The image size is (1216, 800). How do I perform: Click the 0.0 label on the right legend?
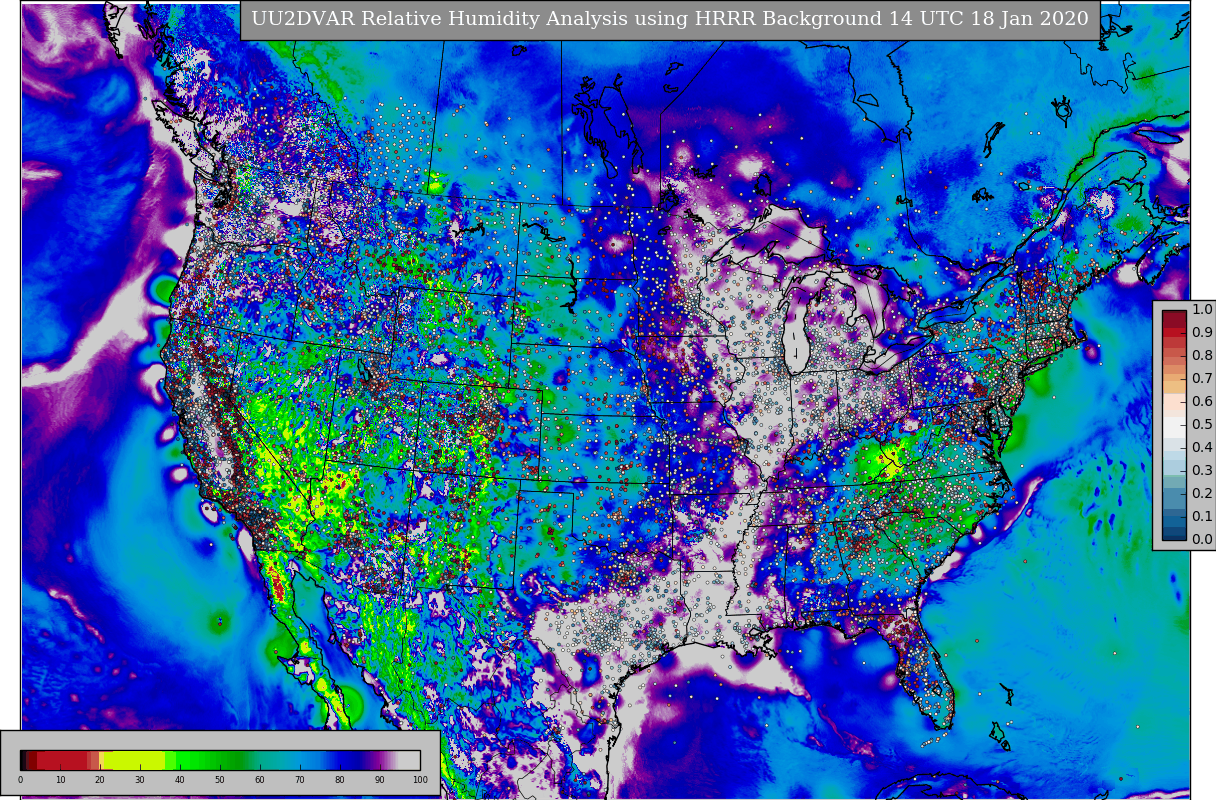(1202, 539)
